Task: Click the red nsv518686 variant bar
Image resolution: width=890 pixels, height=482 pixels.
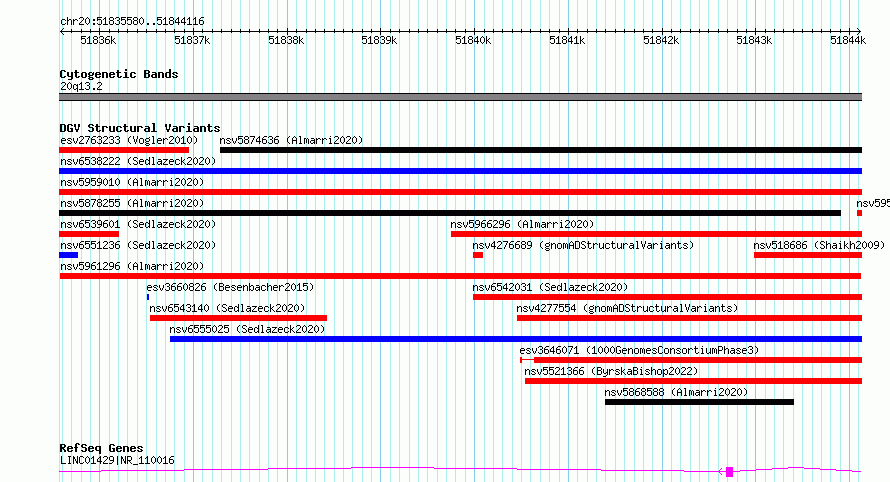Action: (x=808, y=255)
